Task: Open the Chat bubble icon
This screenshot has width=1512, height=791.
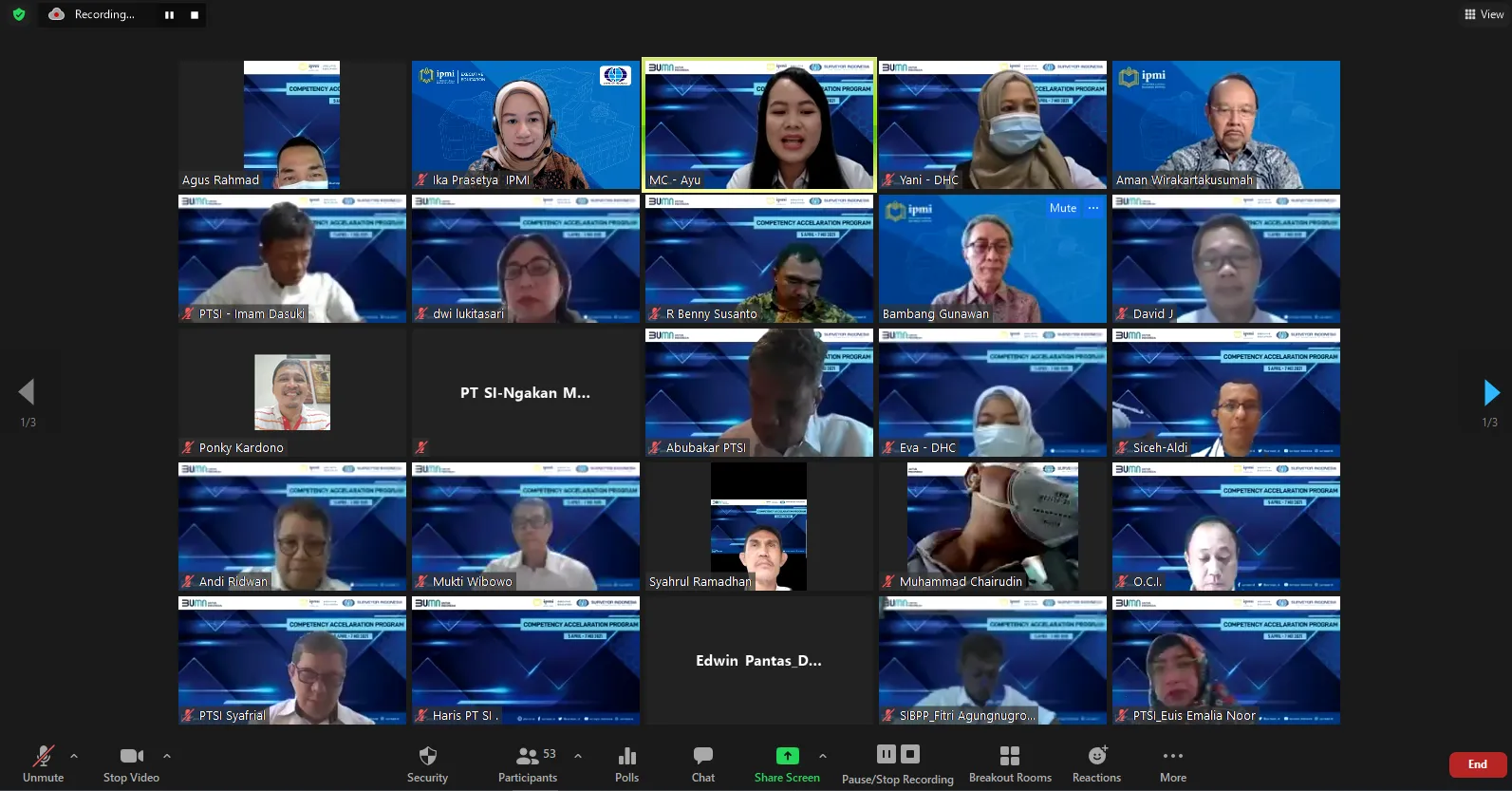Action: pyautogui.click(x=703, y=756)
